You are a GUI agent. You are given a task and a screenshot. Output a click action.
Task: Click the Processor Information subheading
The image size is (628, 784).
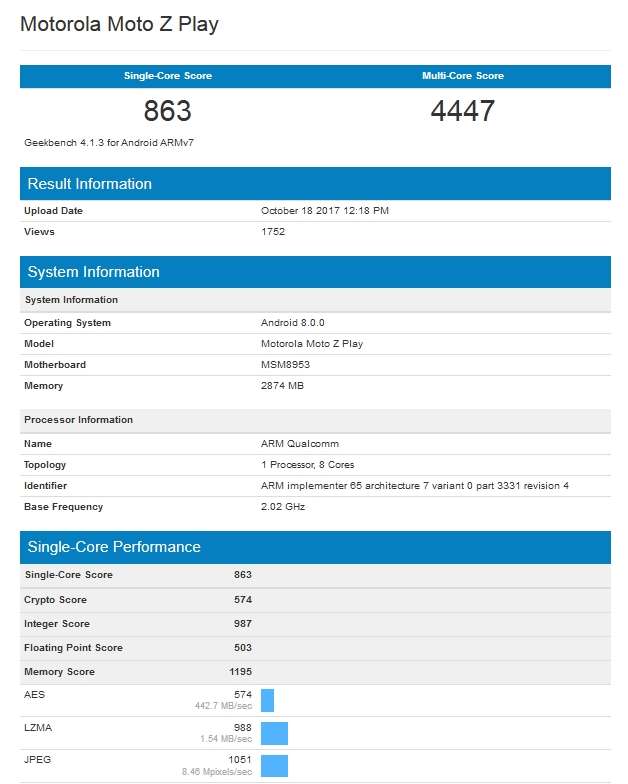(x=78, y=420)
